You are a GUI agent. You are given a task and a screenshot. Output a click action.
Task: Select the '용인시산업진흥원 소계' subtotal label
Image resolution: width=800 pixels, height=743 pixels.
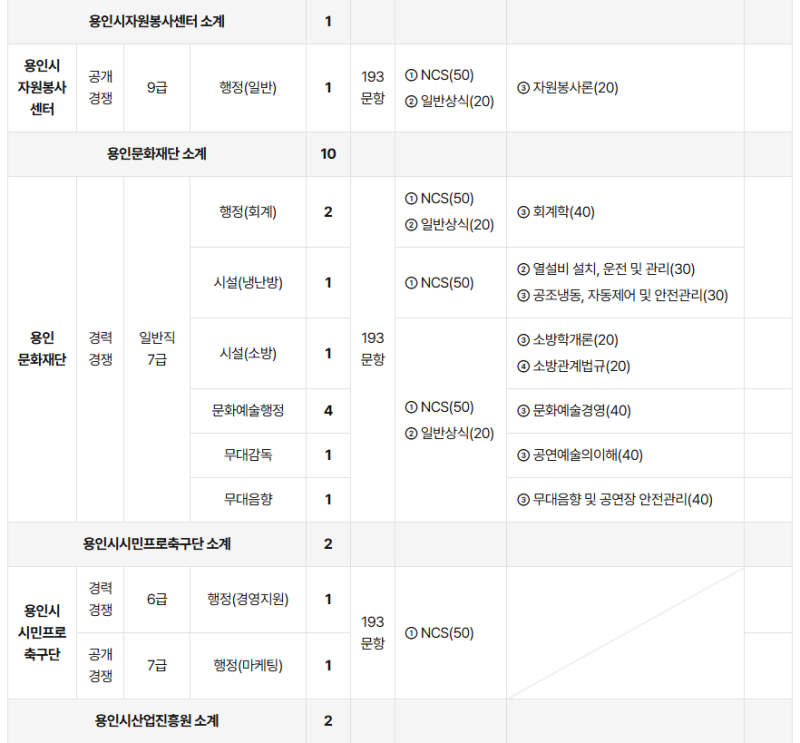tap(157, 721)
